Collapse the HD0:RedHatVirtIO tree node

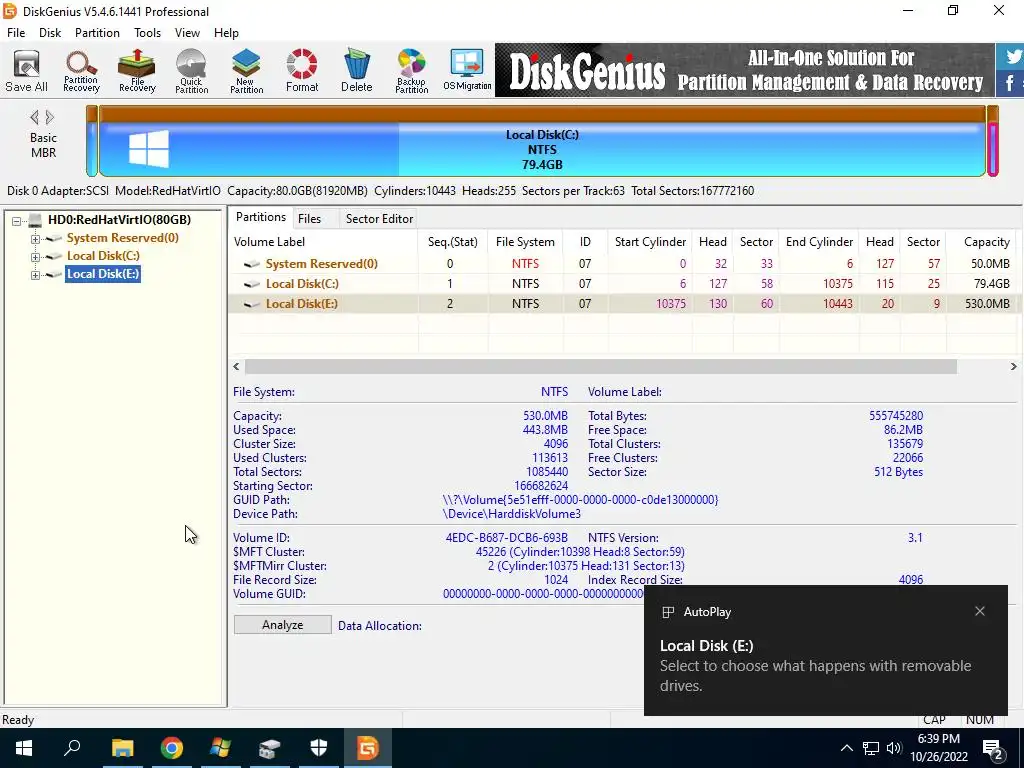pos(17,221)
